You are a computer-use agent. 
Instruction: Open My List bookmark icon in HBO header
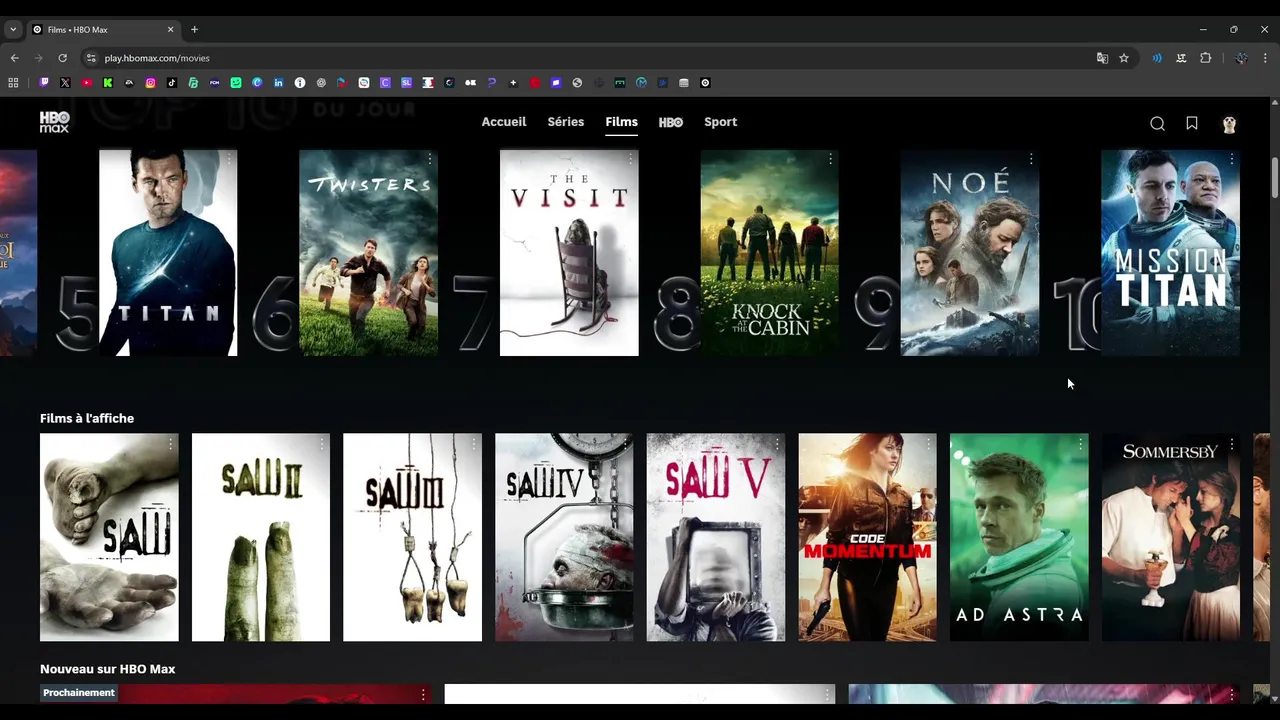coord(1192,123)
